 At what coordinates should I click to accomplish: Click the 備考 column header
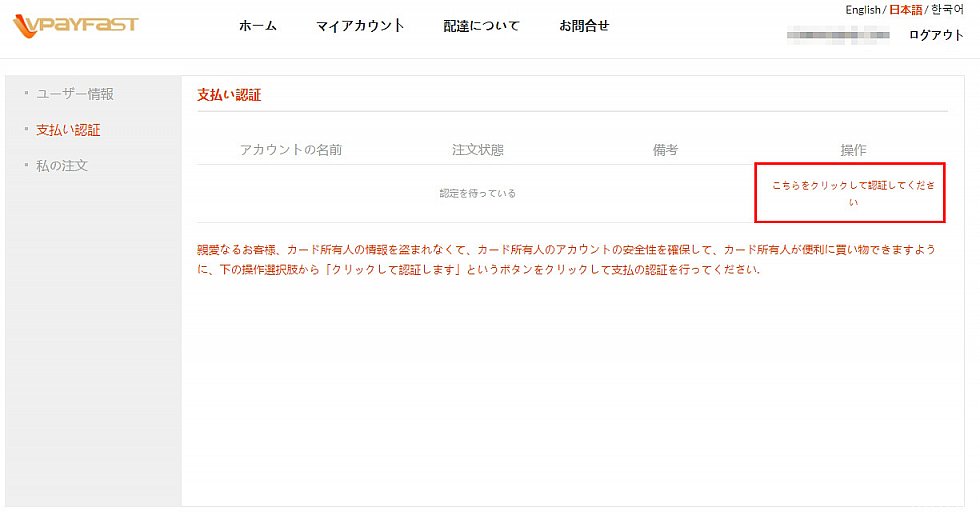pyautogui.click(x=665, y=150)
